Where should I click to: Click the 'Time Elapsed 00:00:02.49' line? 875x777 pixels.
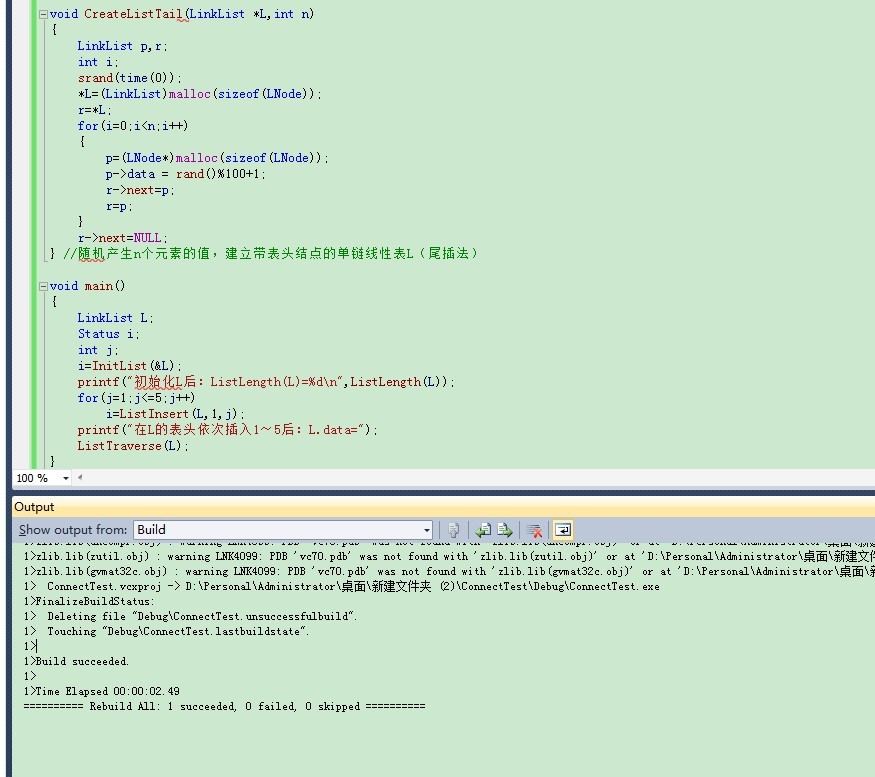[x=102, y=692]
